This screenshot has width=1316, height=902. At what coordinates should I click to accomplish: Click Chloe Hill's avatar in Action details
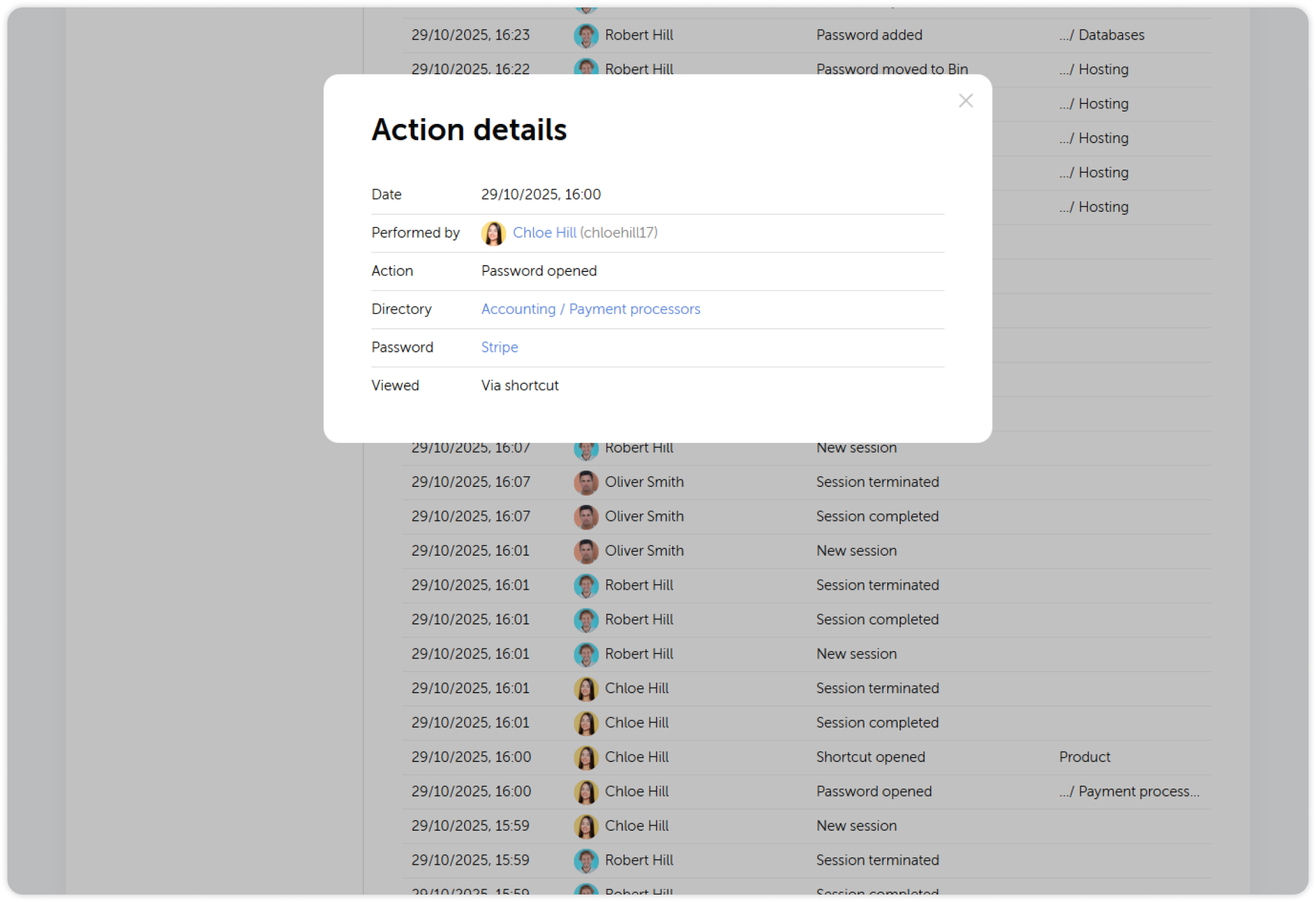tap(494, 234)
